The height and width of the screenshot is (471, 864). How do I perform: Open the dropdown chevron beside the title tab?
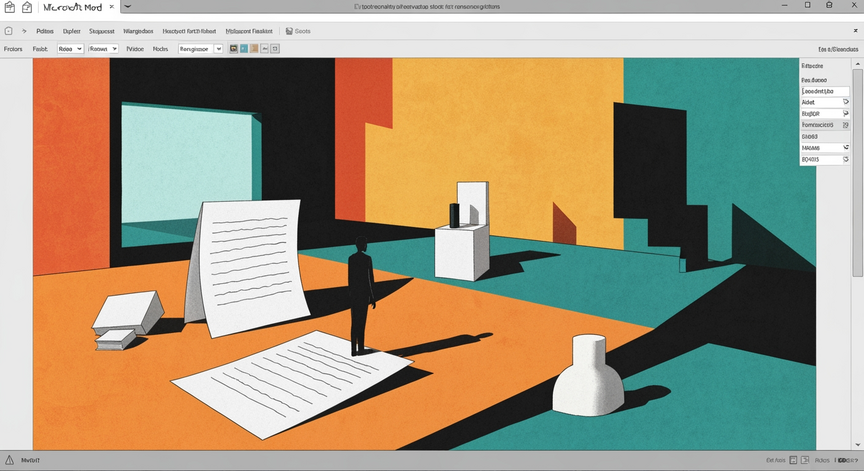click(x=127, y=7)
